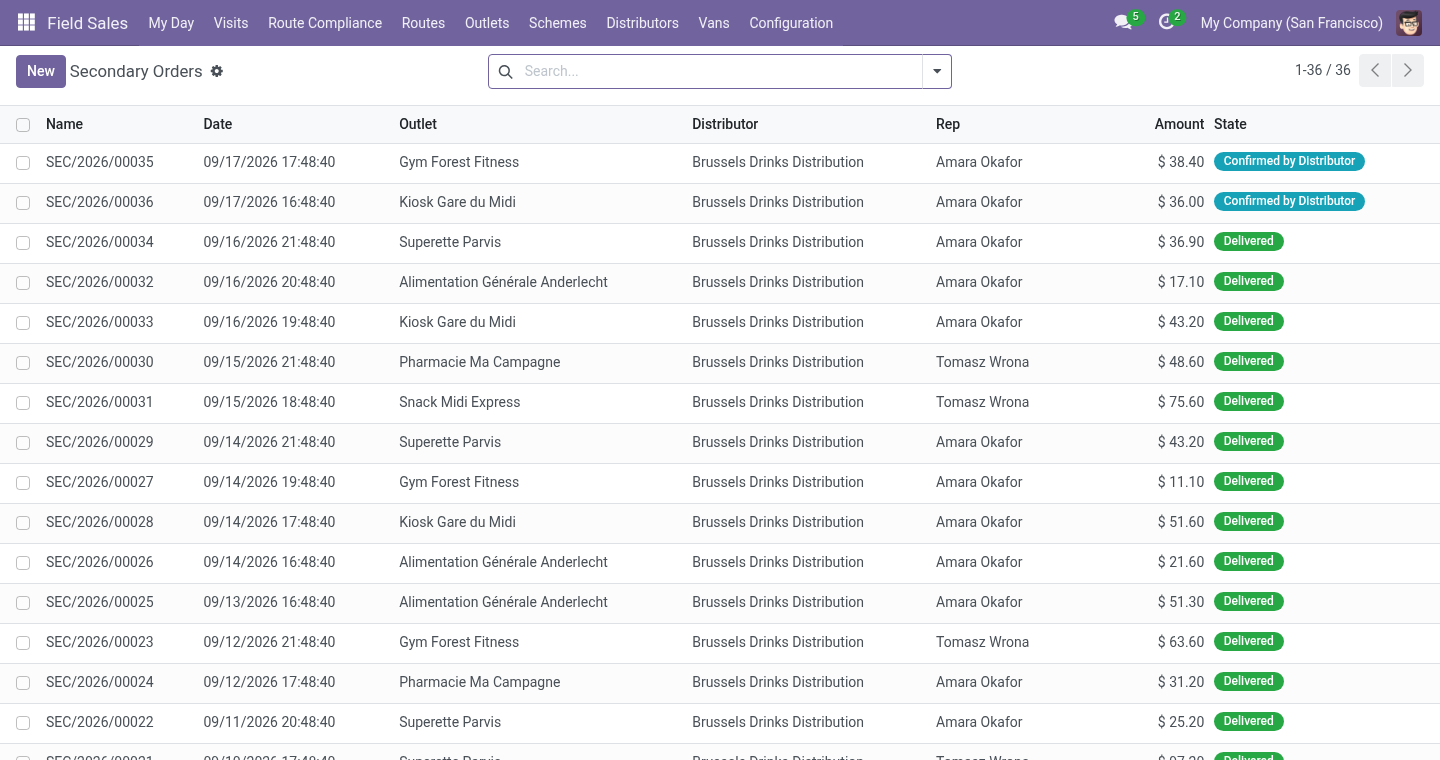The height and width of the screenshot is (760, 1440).
Task: Tick the checkbox for SEC/2026/00036
Action: click(x=23, y=203)
